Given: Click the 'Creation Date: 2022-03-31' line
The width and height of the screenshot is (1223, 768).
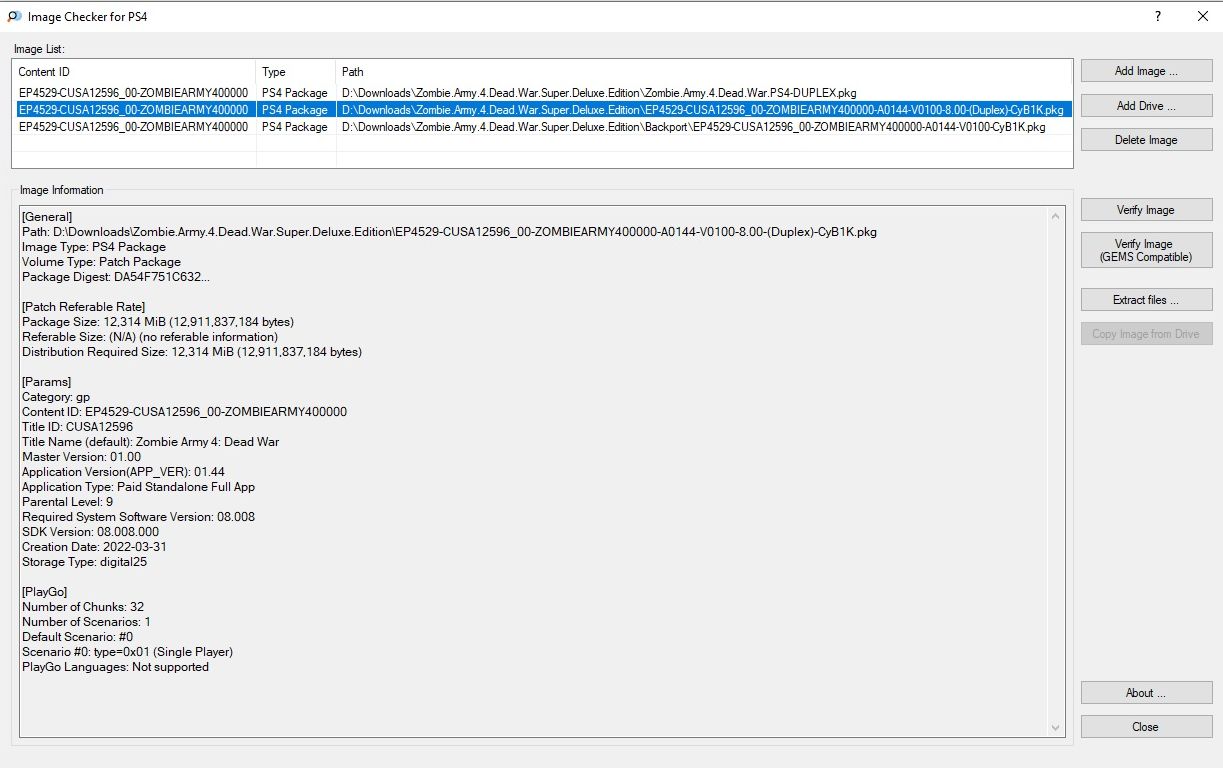Looking at the screenshot, I should click(x=94, y=547).
